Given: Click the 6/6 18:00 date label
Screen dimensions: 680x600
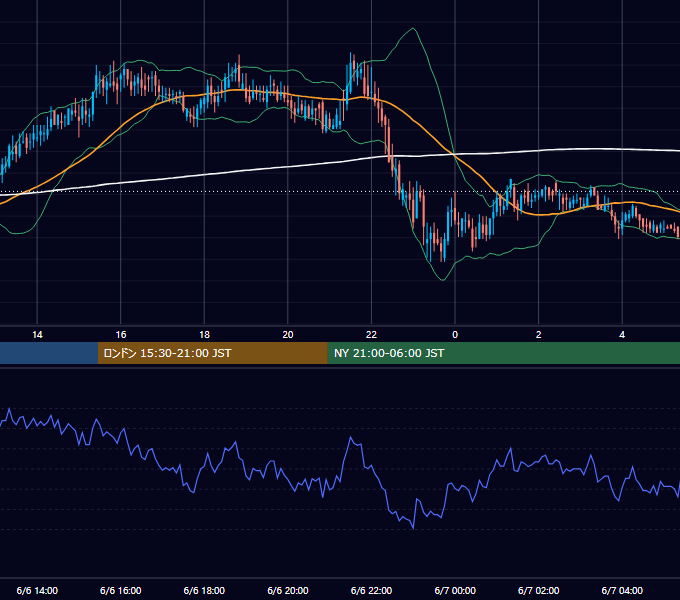Looking at the screenshot, I should tap(204, 590).
